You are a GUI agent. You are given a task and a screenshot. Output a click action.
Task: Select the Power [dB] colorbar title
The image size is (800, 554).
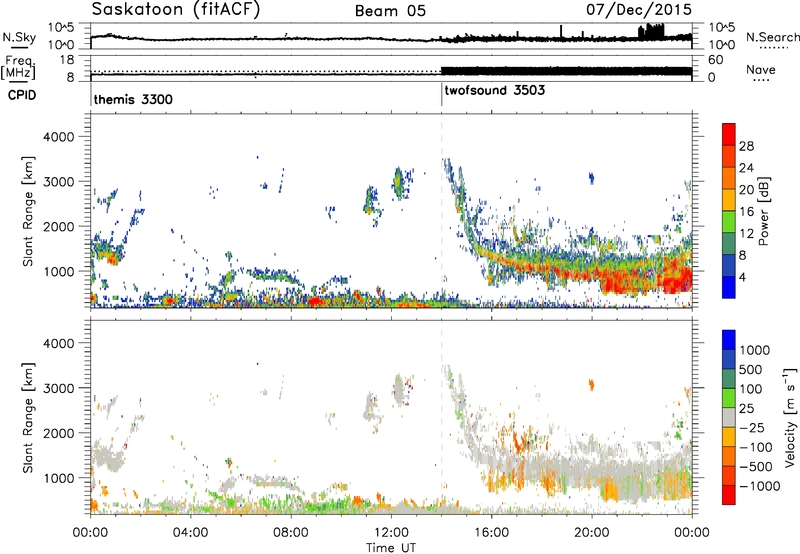pyautogui.click(x=763, y=211)
